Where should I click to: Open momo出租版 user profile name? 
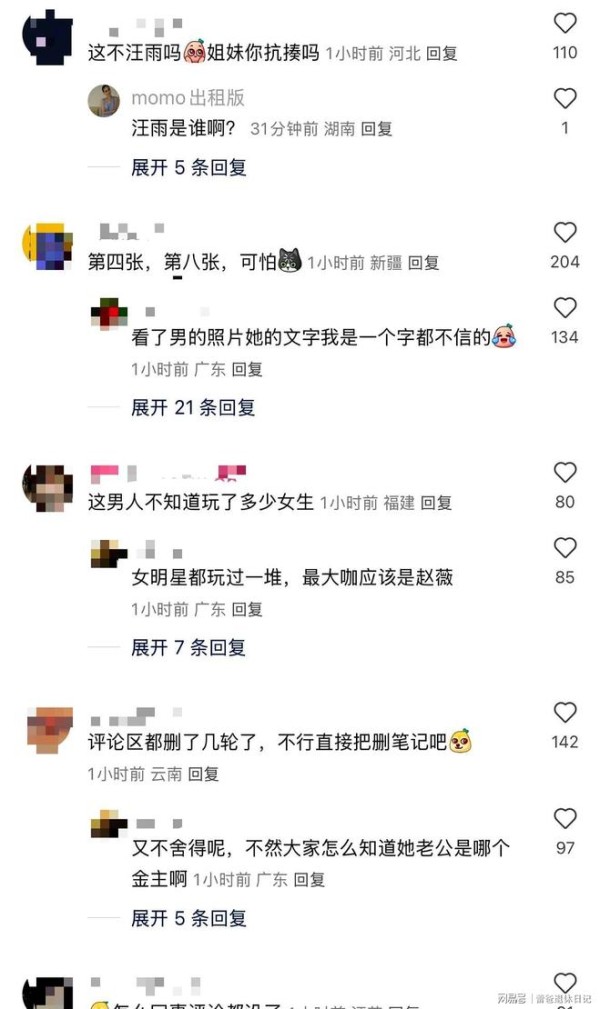[x=188, y=98]
